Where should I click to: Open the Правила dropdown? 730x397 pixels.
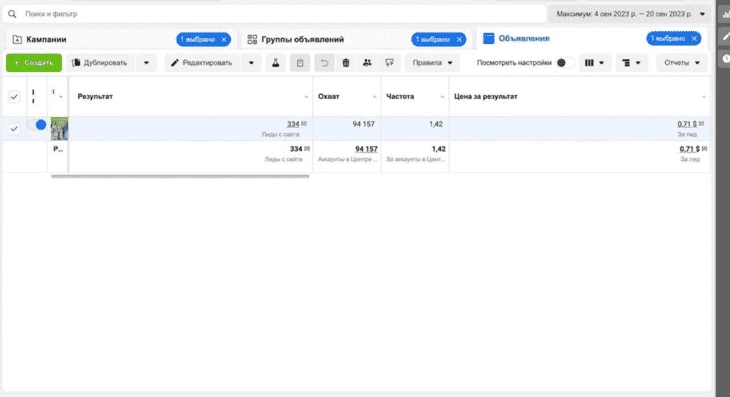click(x=433, y=63)
